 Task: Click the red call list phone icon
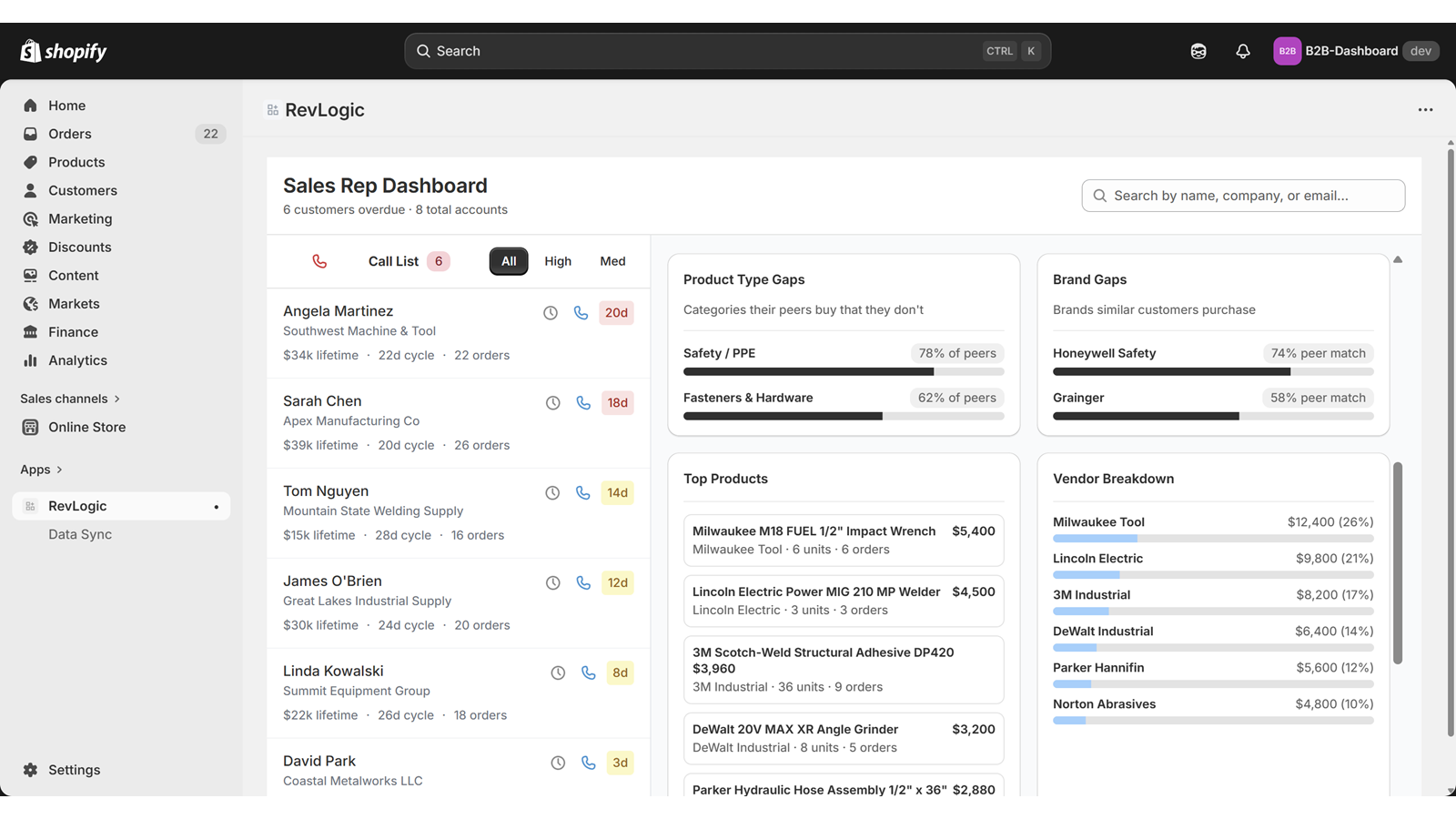click(x=319, y=261)
